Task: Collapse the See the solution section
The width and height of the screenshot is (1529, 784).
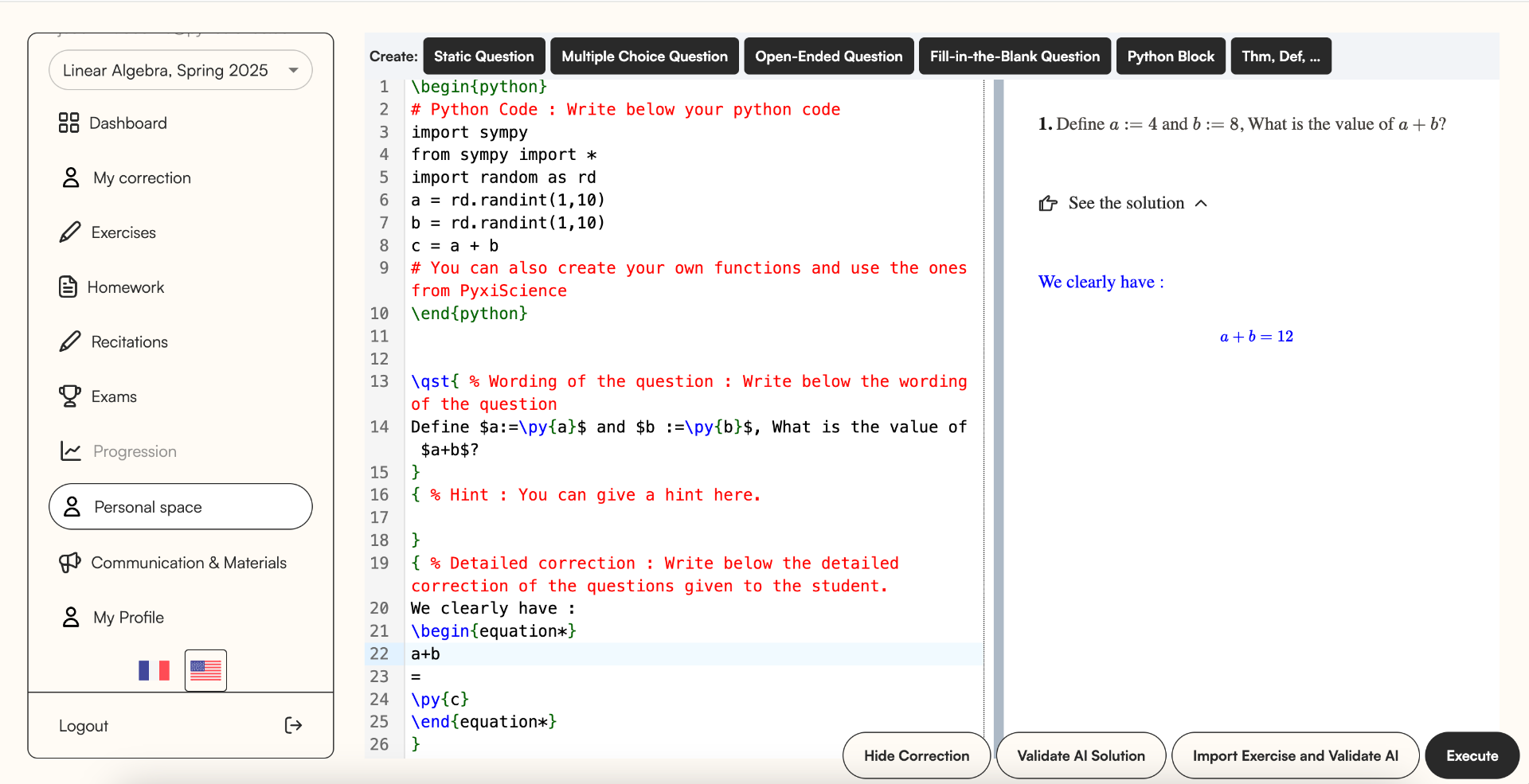Action: [1200, 203]
